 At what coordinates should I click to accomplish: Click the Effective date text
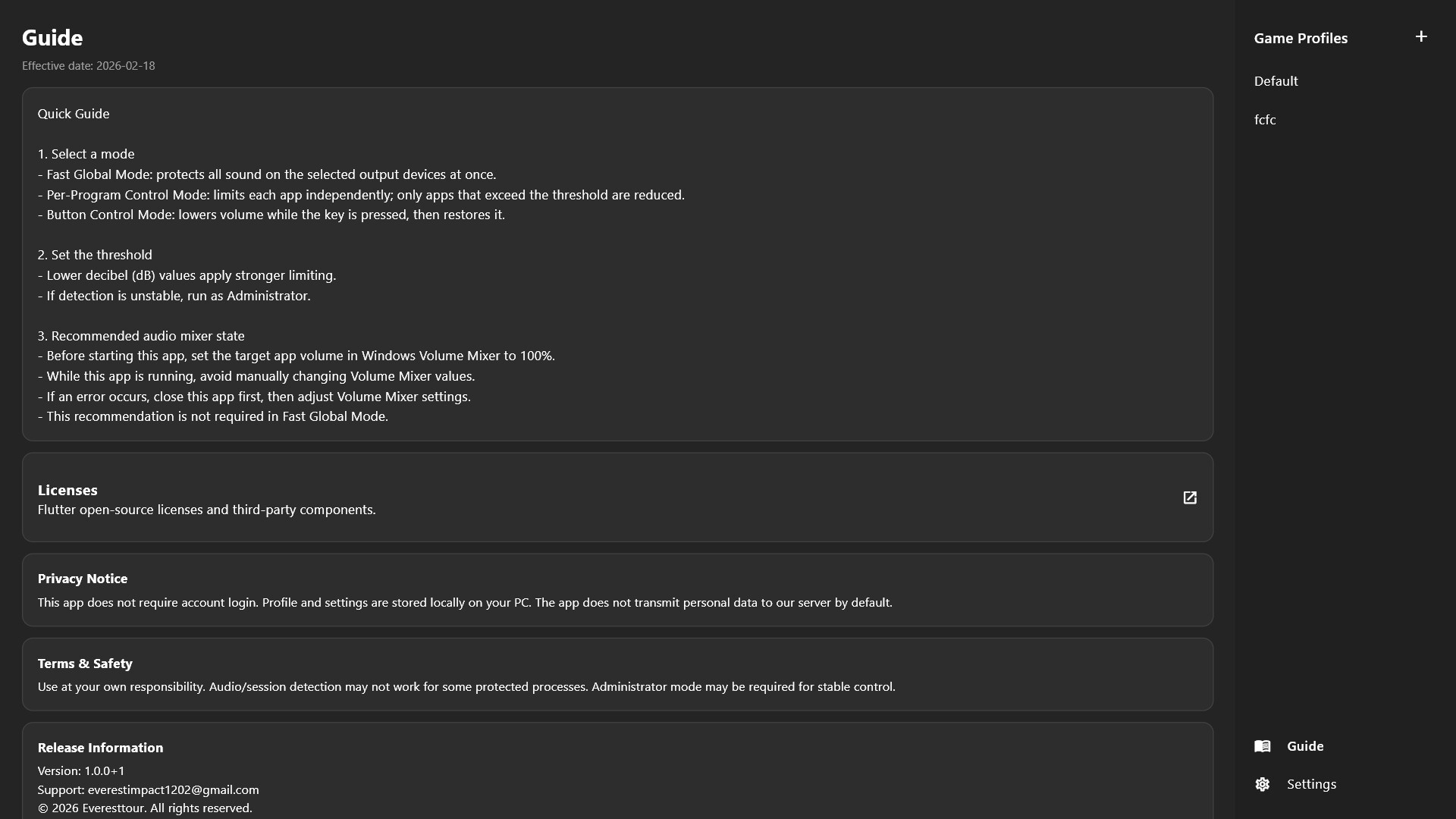tap(89, 66)
